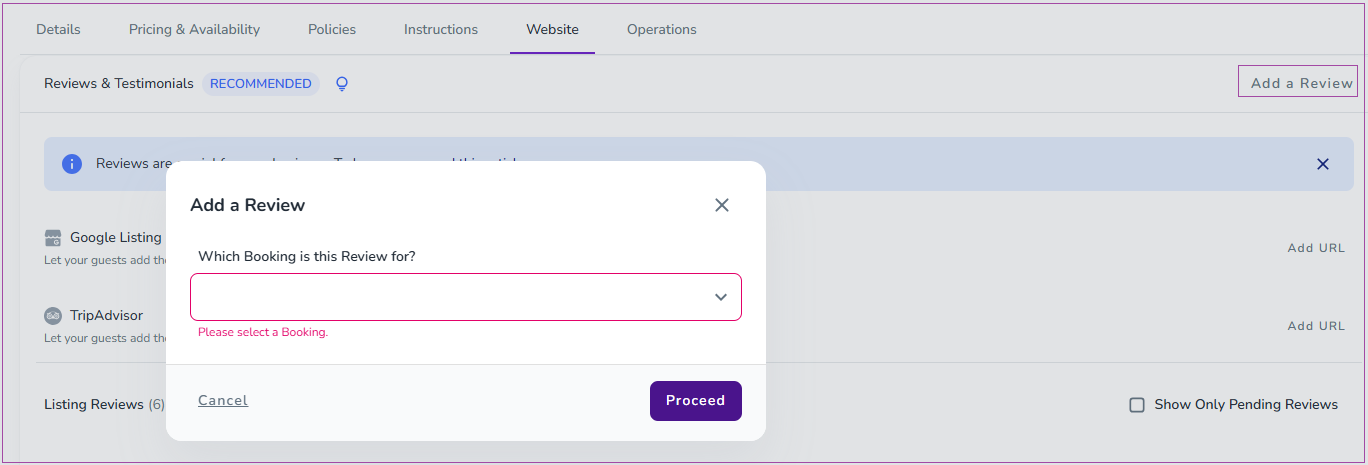The width and height of the screenshot is (1368, 465).
Task: Click the TripAdvisor owl icon
Action: pos(53,316)
